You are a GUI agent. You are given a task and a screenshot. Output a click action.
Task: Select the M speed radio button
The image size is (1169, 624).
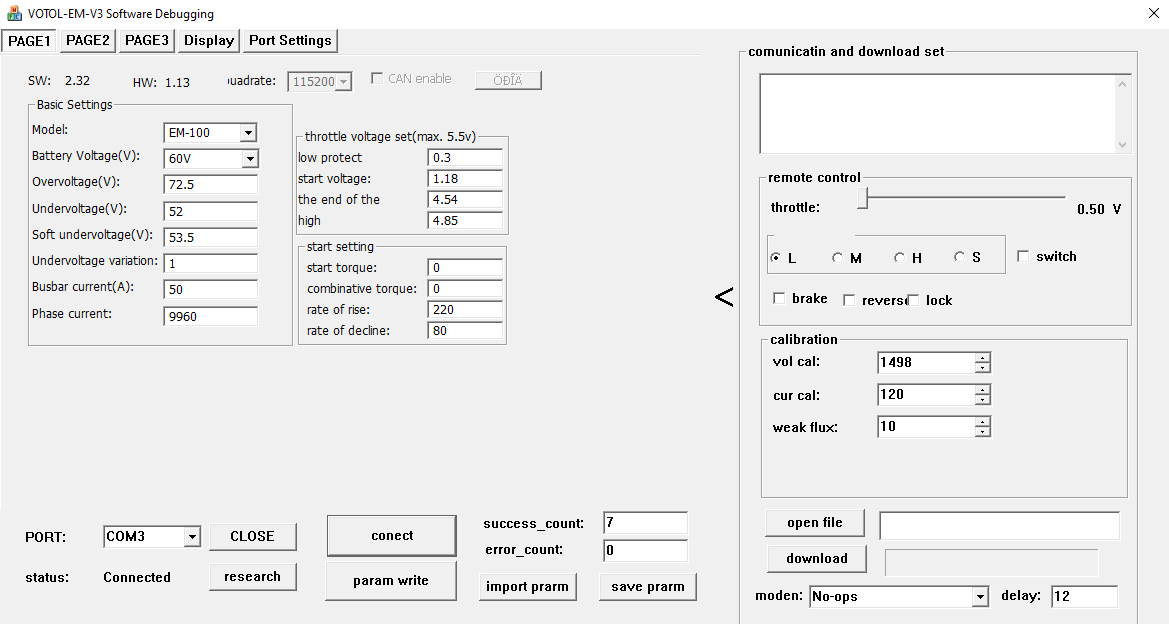point(838,258)
